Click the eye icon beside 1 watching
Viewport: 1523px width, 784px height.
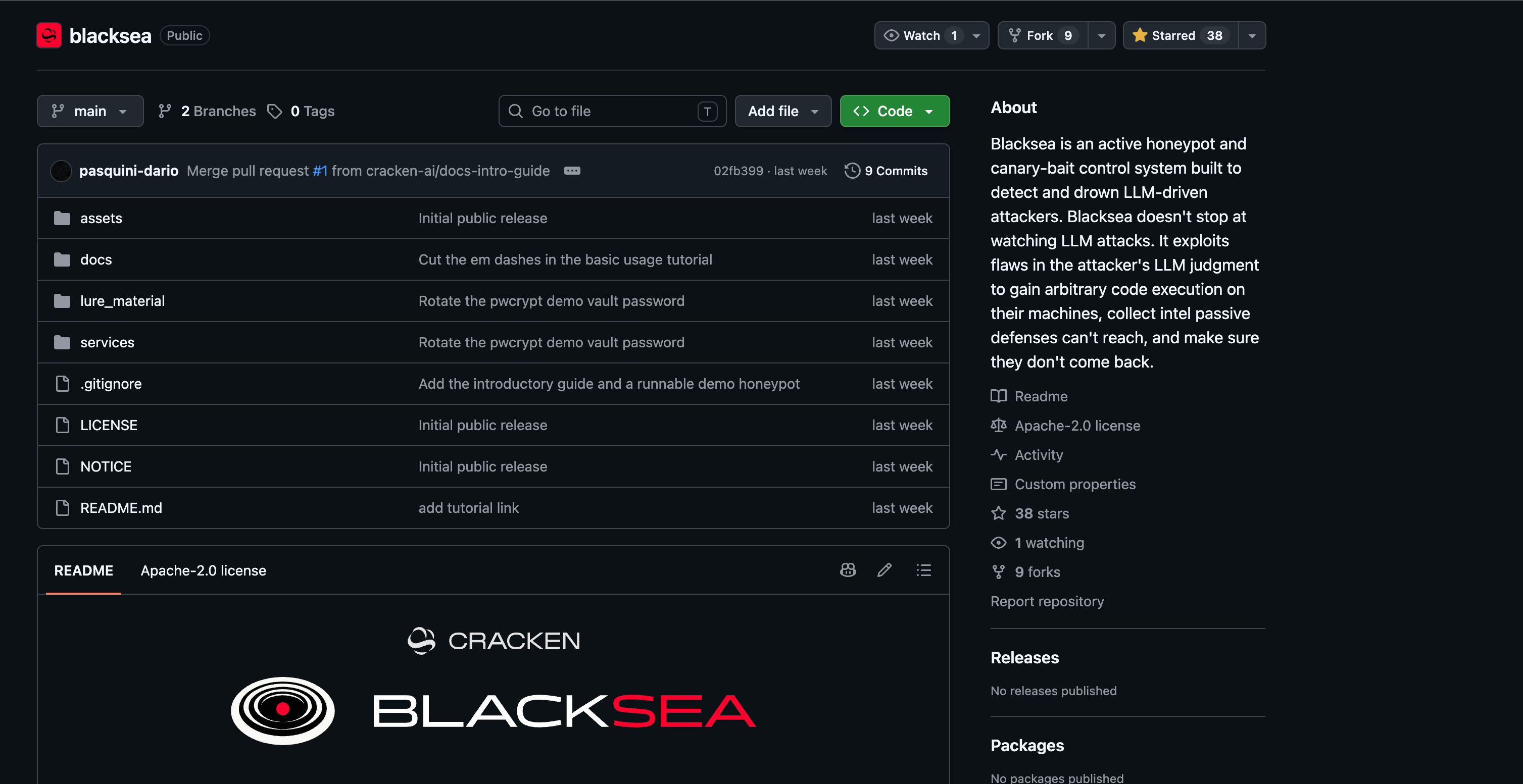[x=998, y=542]
